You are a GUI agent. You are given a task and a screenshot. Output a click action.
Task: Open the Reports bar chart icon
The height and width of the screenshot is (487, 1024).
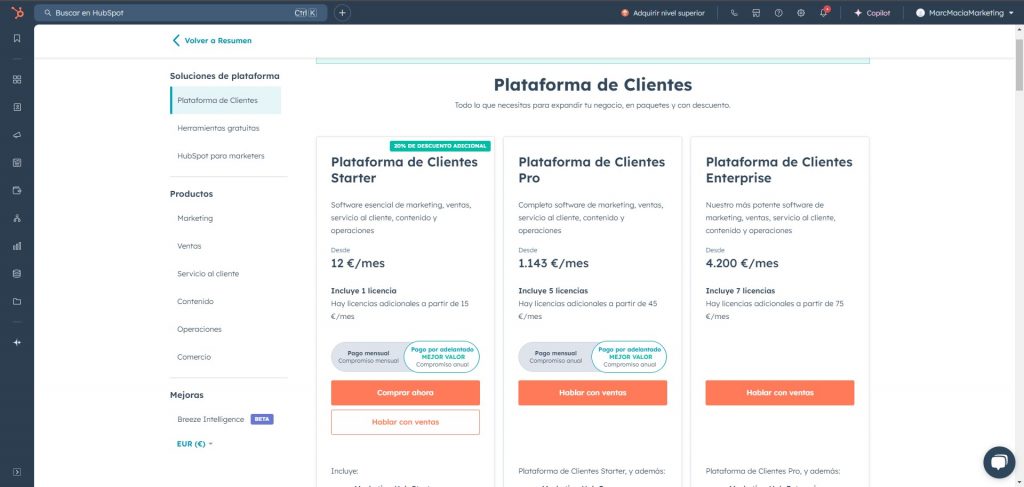coord(16,245)
